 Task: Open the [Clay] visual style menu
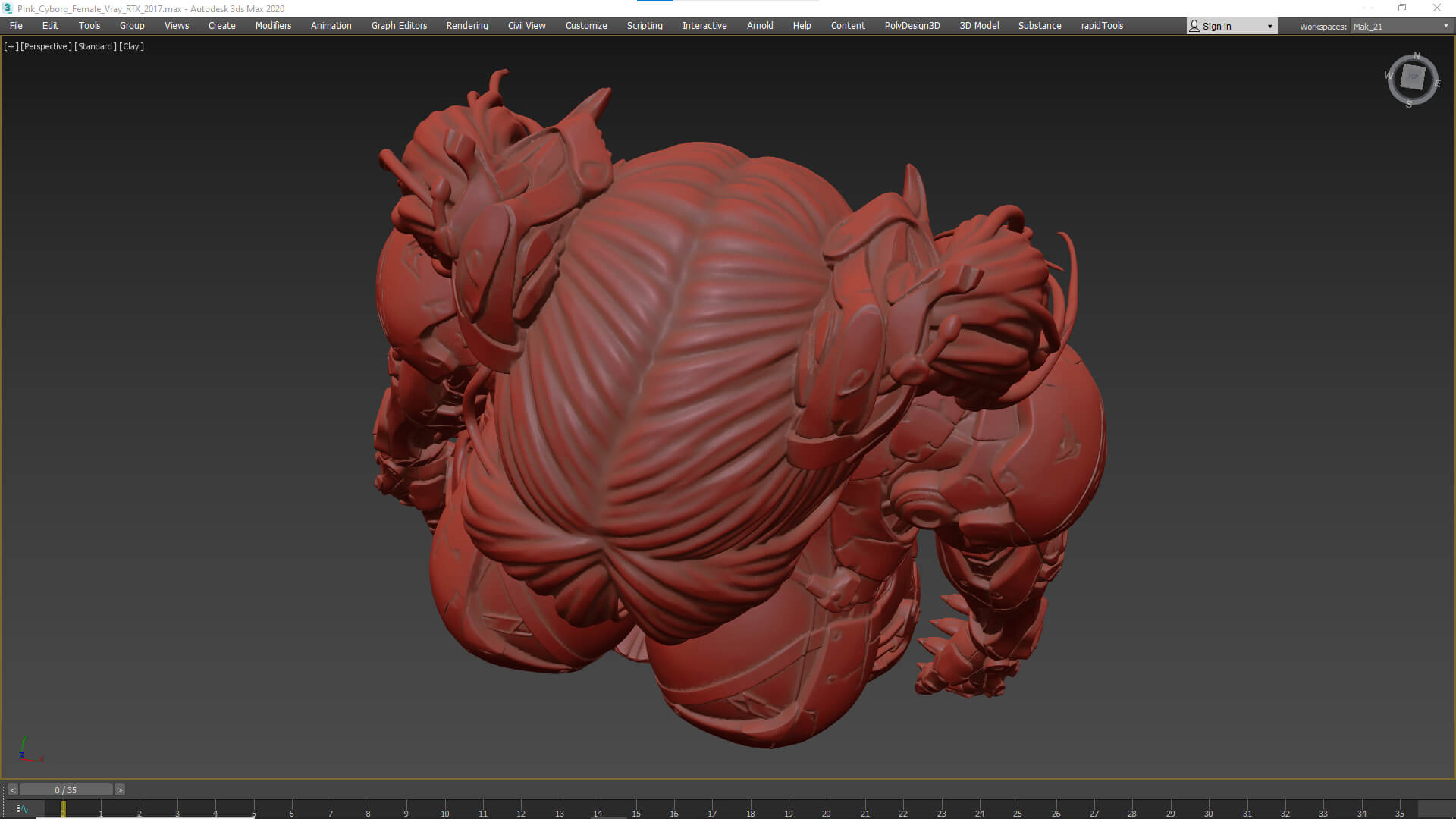131,46
